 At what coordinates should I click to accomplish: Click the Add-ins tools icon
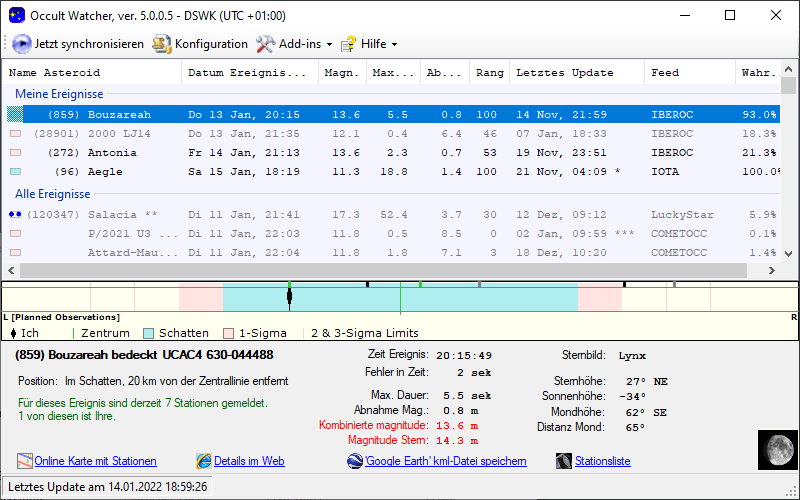pos(265,44)
